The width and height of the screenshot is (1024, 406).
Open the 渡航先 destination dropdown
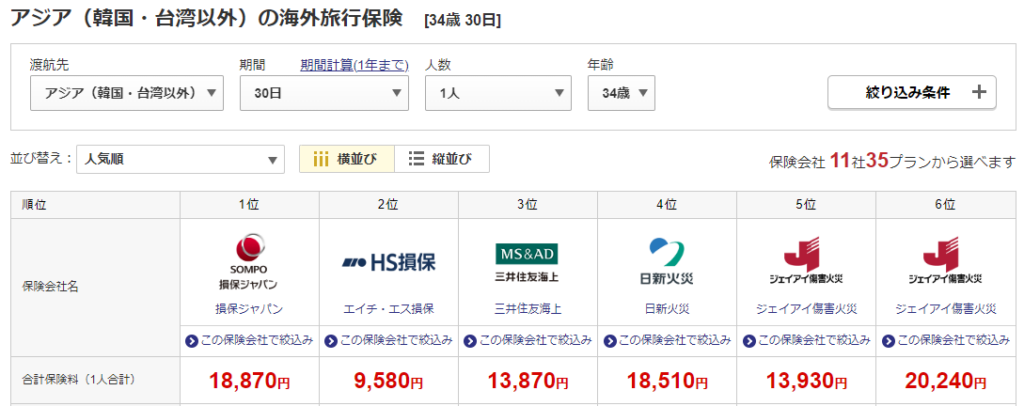click(127, 93)
